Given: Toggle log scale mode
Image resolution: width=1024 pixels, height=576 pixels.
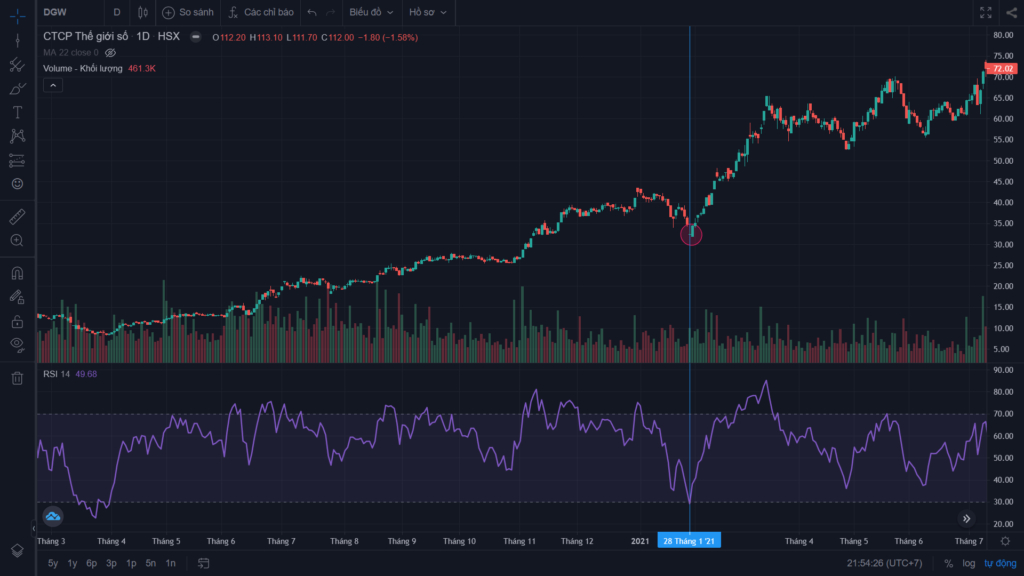Looking at the screenshot, I should coord(968,563).
